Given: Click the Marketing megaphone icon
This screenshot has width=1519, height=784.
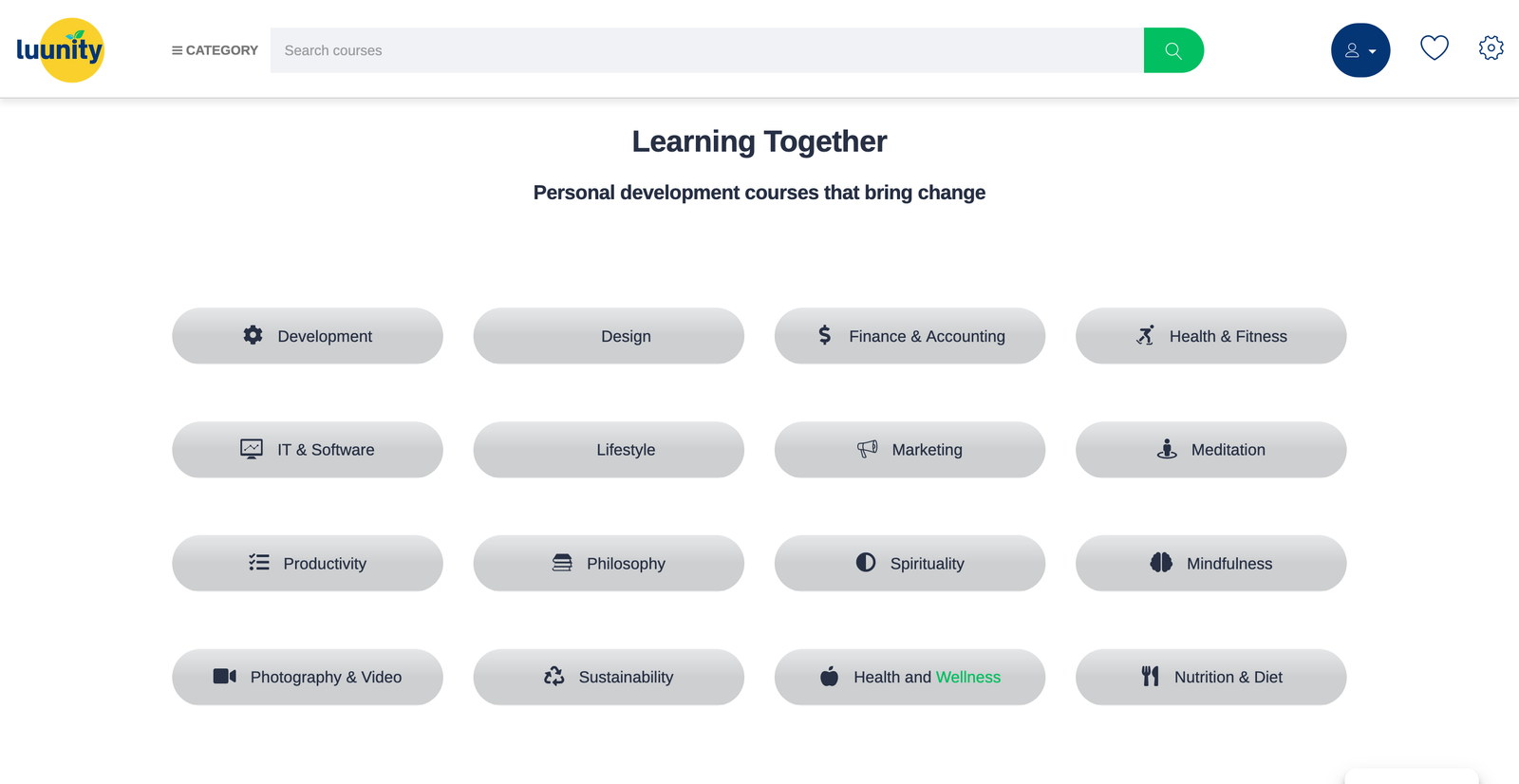Looking at the screenshot, I should (x=868, y=449).
